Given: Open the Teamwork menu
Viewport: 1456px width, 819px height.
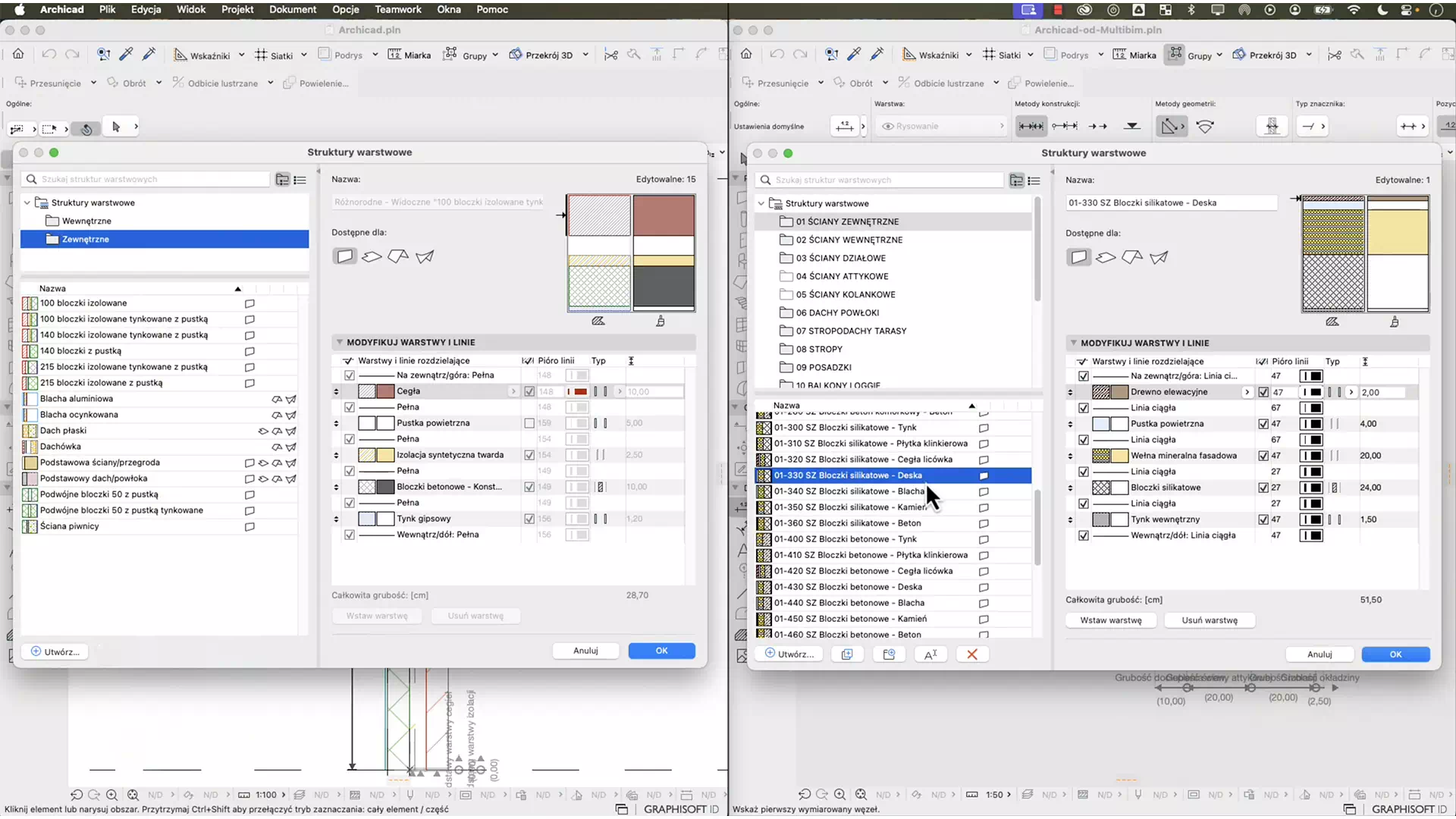Looking at the screenshot, I should (x=397, y=10).
